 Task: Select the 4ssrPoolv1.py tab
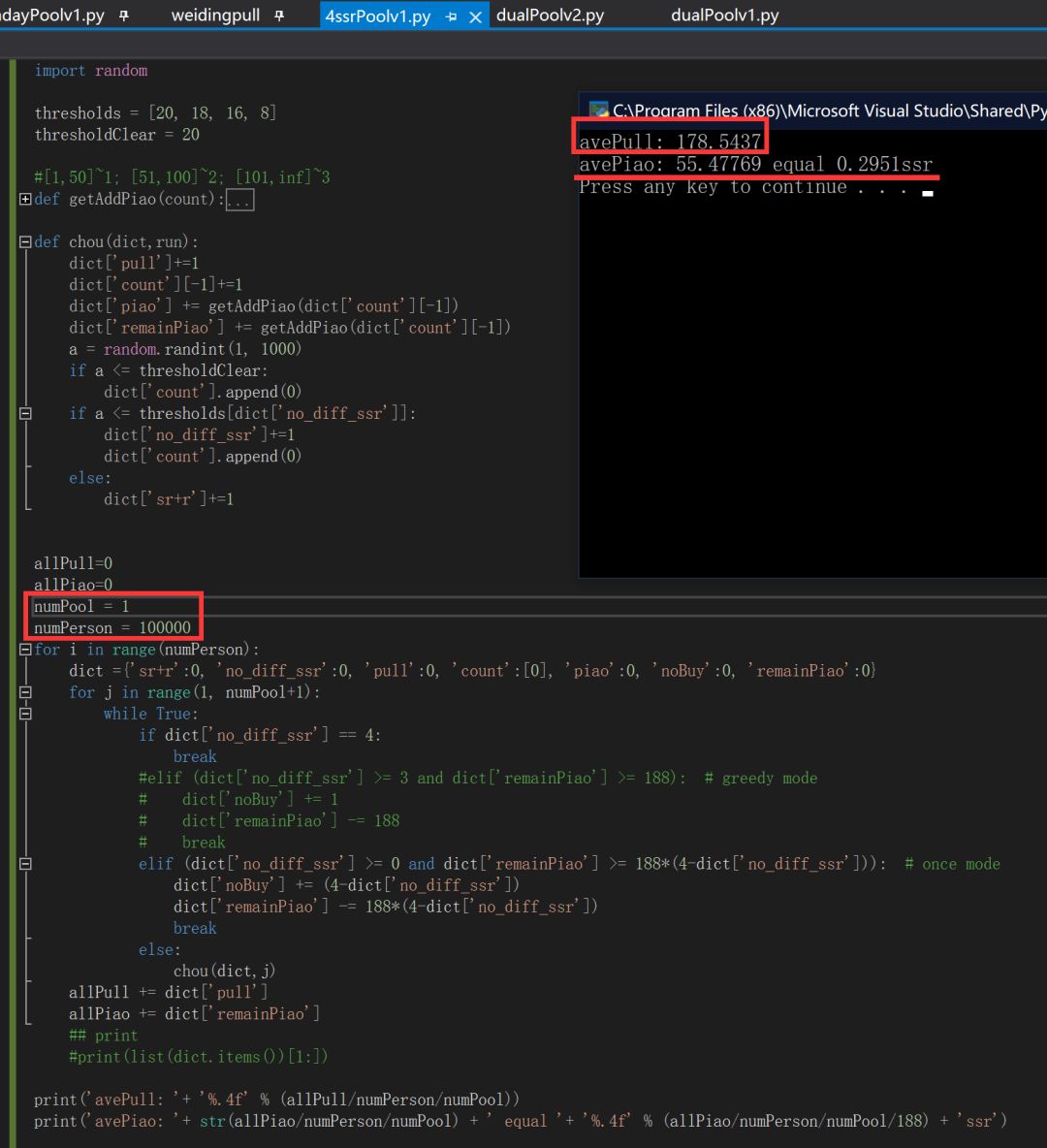[x=378, y=16]
